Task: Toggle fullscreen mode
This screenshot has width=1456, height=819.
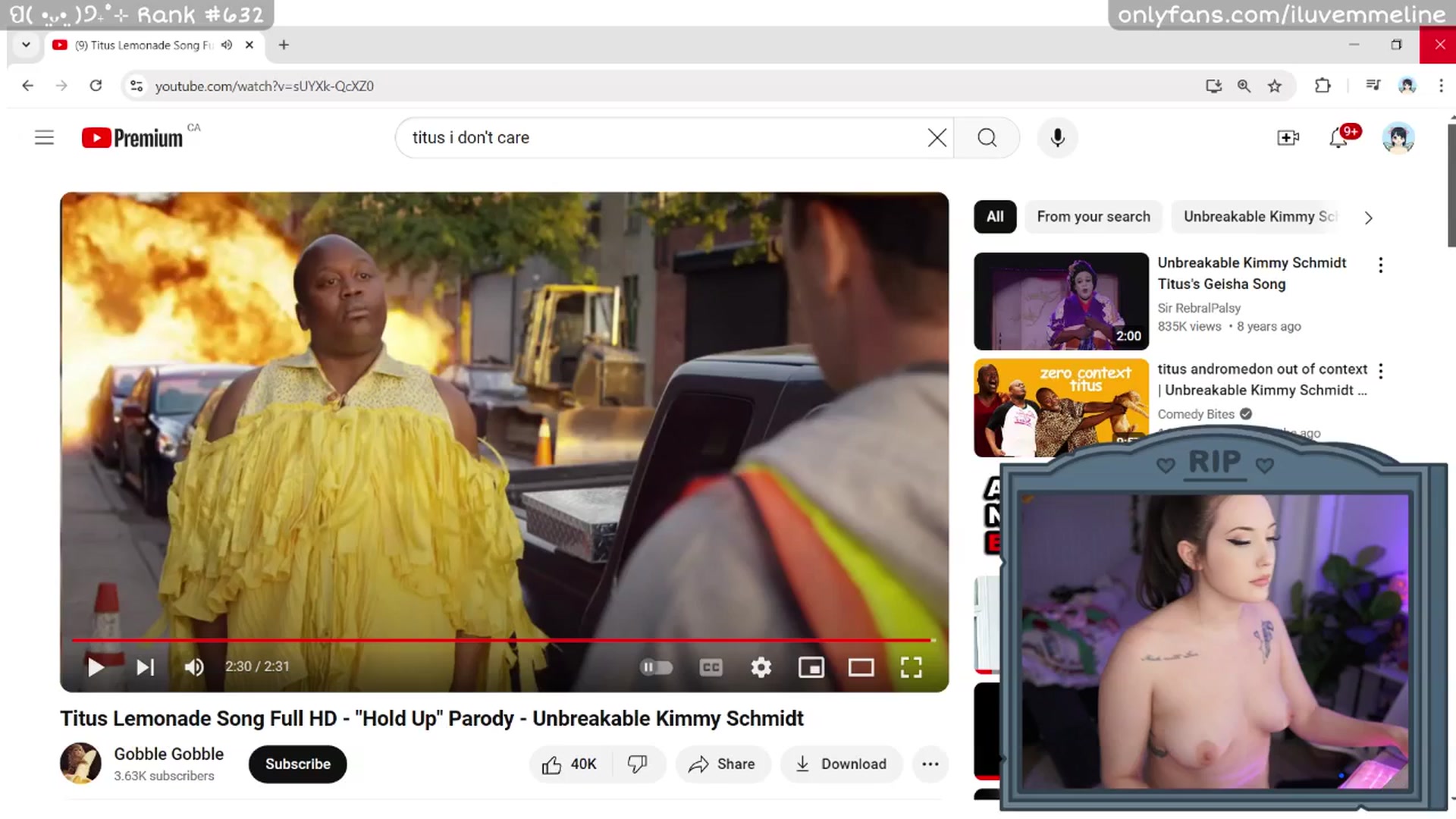Action: coord(911,667)
